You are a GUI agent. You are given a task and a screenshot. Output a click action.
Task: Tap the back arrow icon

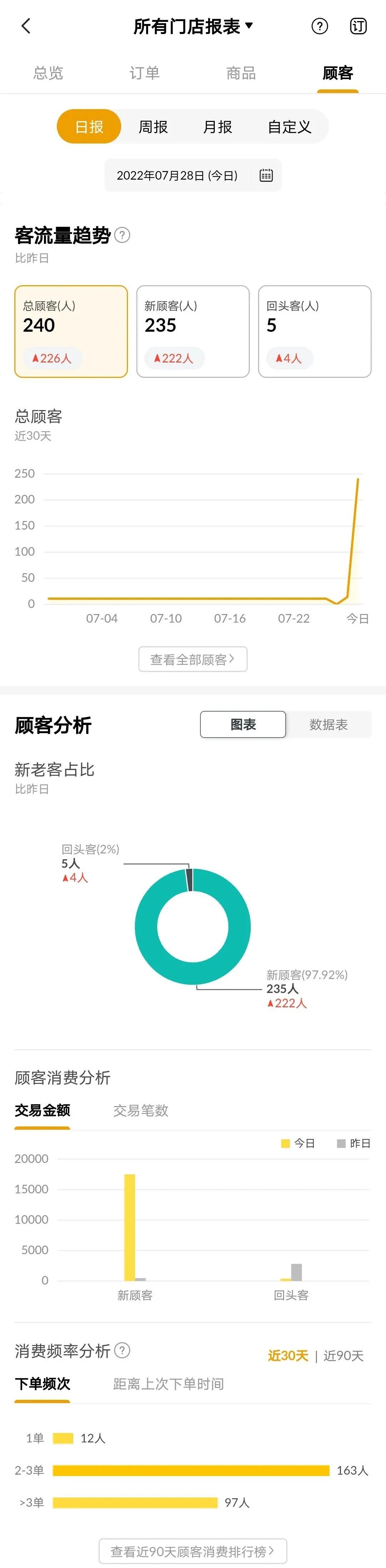25,26
